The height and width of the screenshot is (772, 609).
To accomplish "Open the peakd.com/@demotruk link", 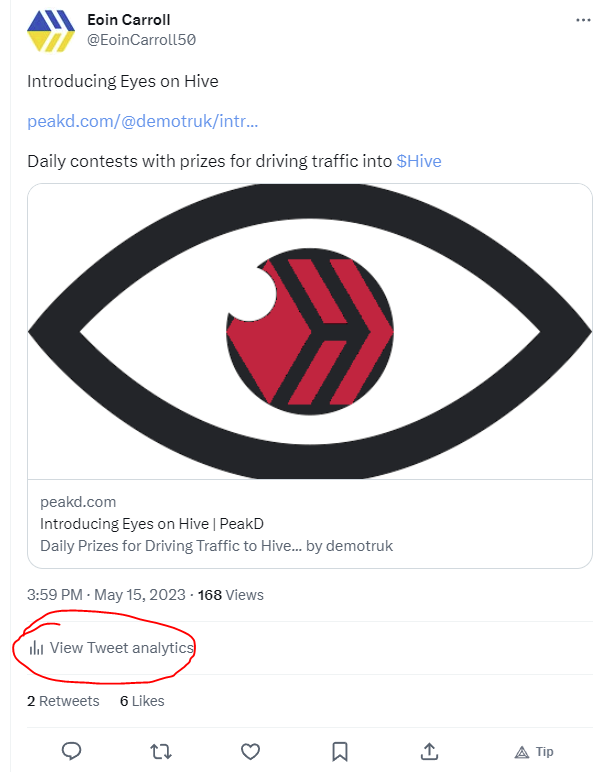I will pyautogui.click(x=143, y=121).
